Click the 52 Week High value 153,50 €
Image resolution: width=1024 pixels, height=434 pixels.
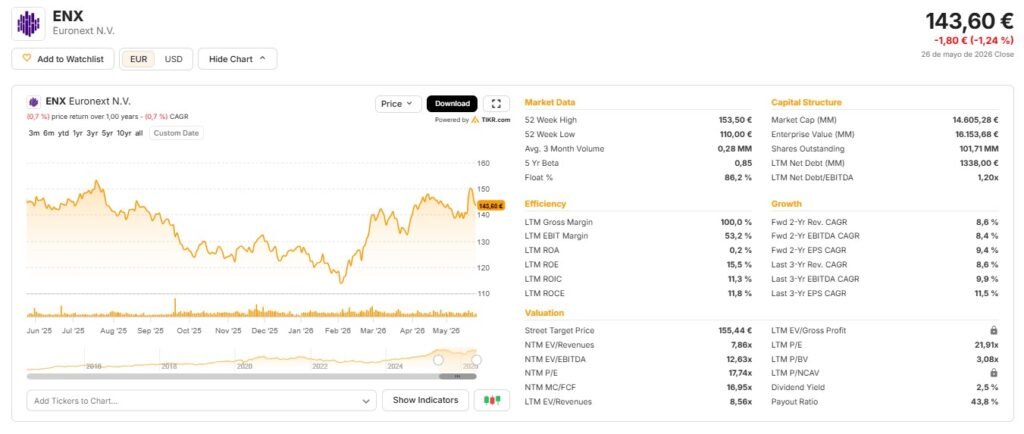click(x=734, y=120)
